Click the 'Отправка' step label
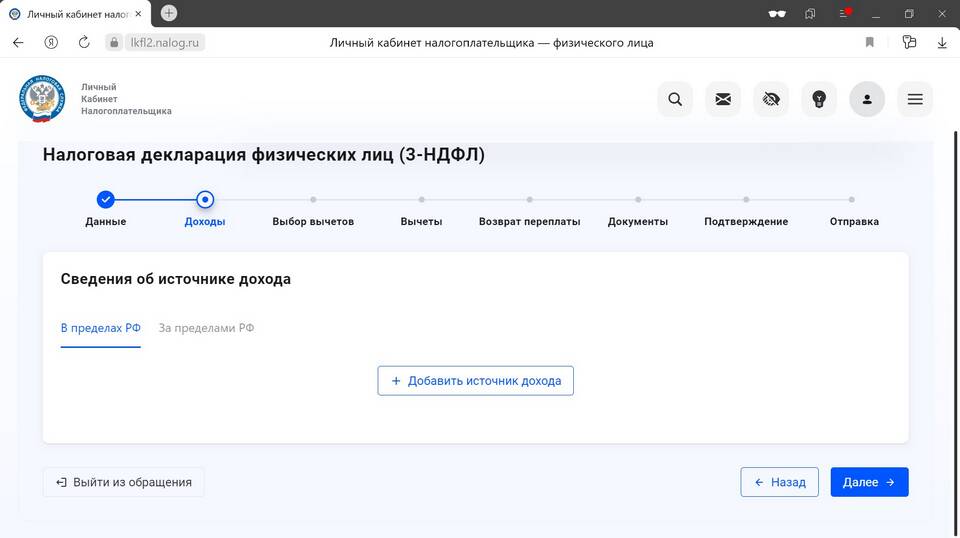Screen dimensions: 960x538 coord(854,222)
